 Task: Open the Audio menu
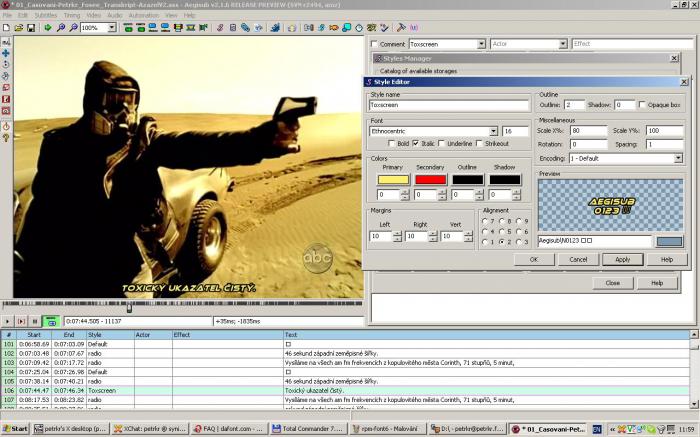pos(115,15)
